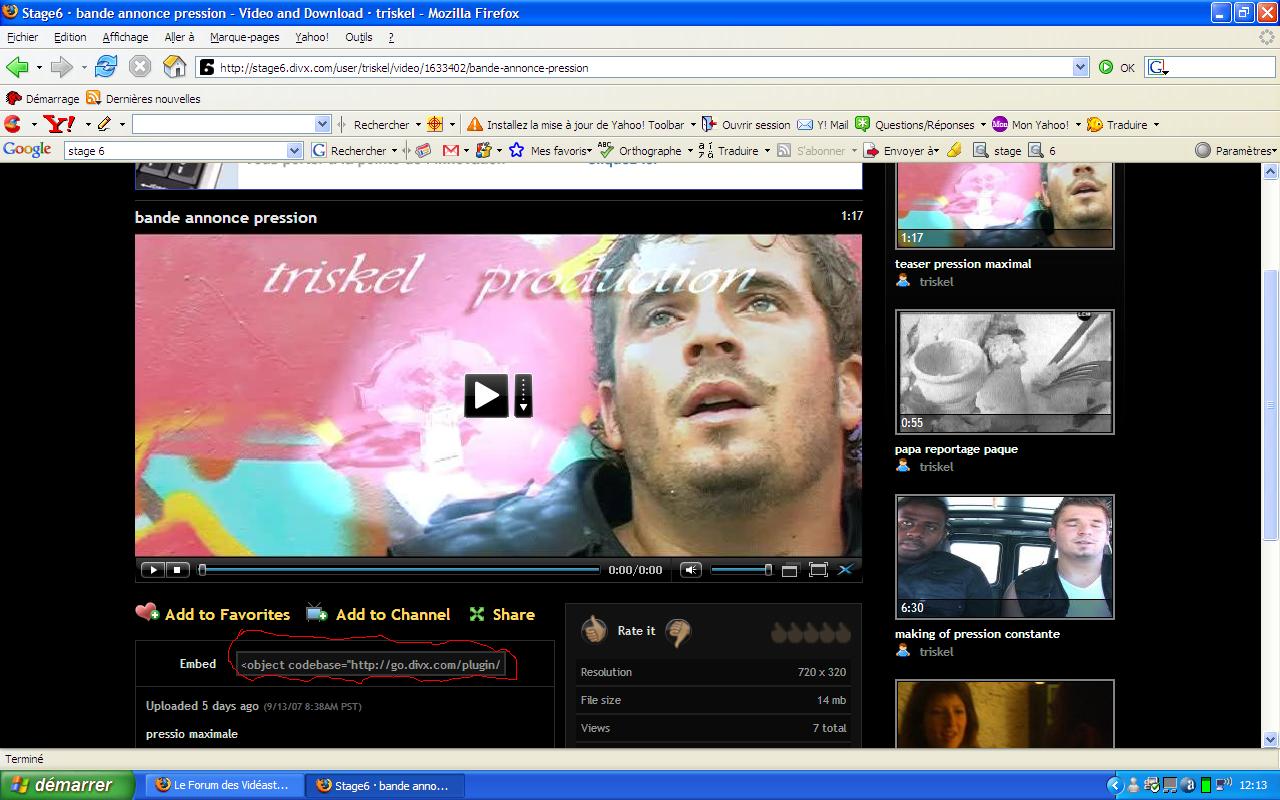The width and height of the screenshot is (1280, 800).
Task: Click the triskel user under papa reportage paque
Action: 936,467
